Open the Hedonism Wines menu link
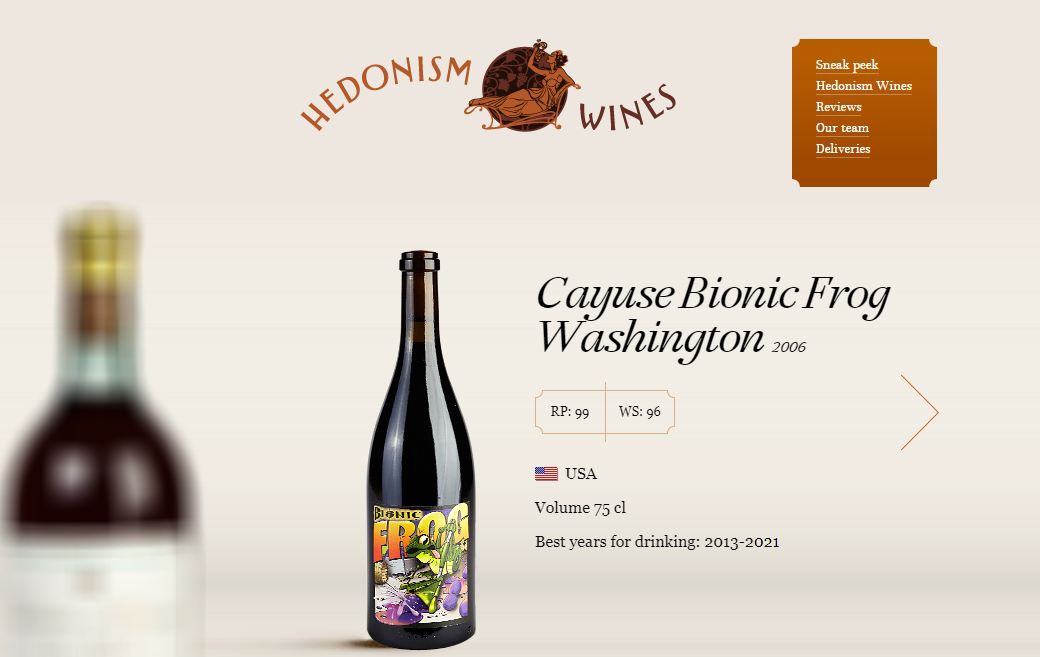1040x657 pixels. (864, 86)
